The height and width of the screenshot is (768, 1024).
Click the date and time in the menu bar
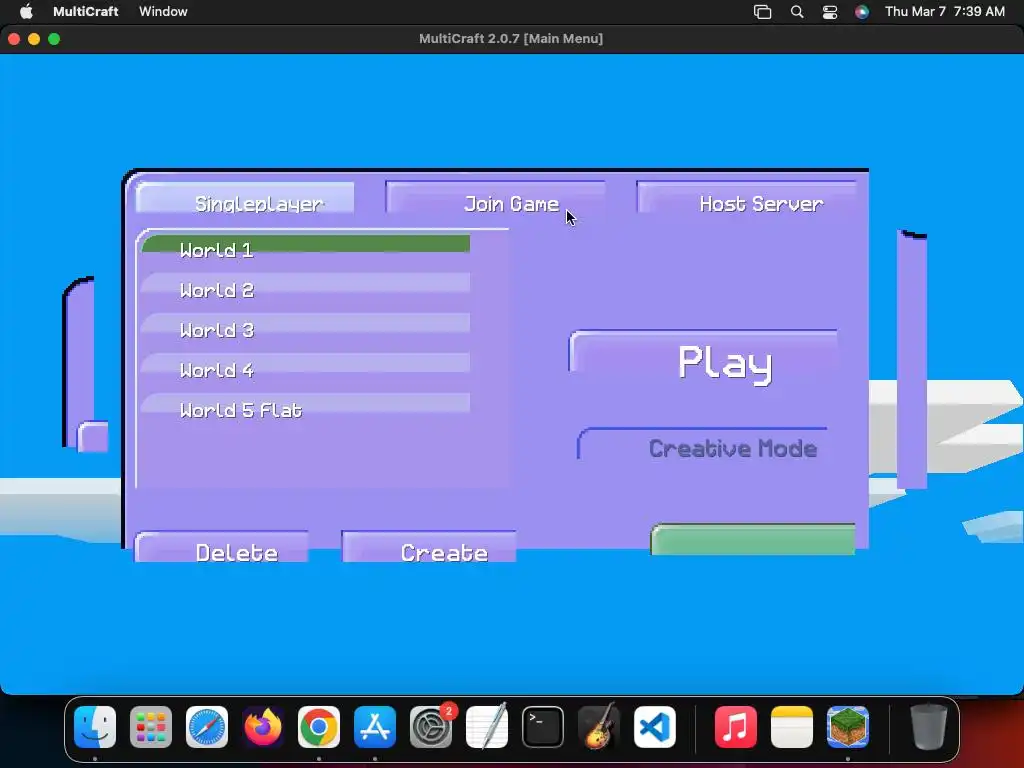point(944,11)
